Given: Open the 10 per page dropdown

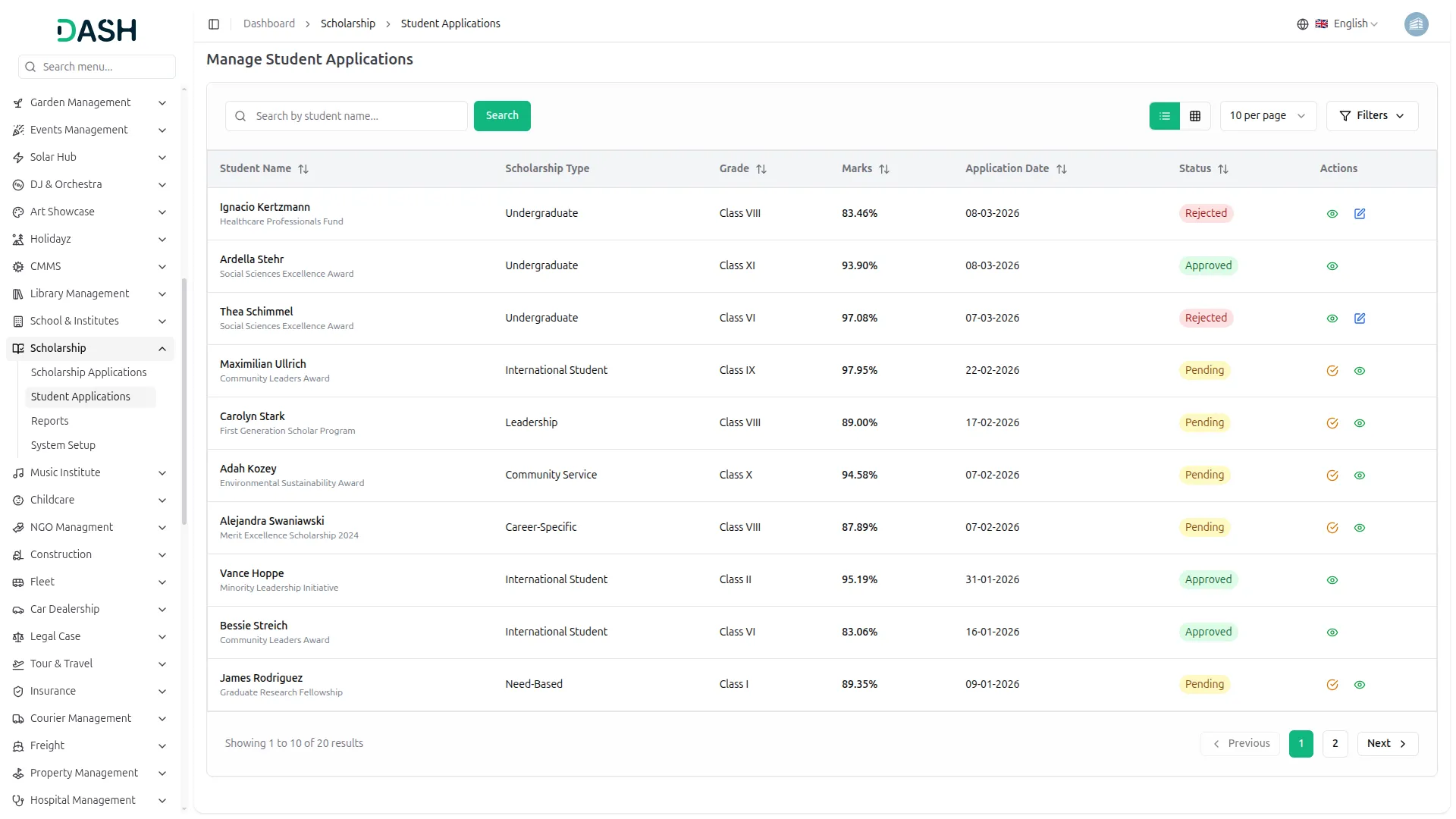Looking at the screenshot, I should 1267,116.
